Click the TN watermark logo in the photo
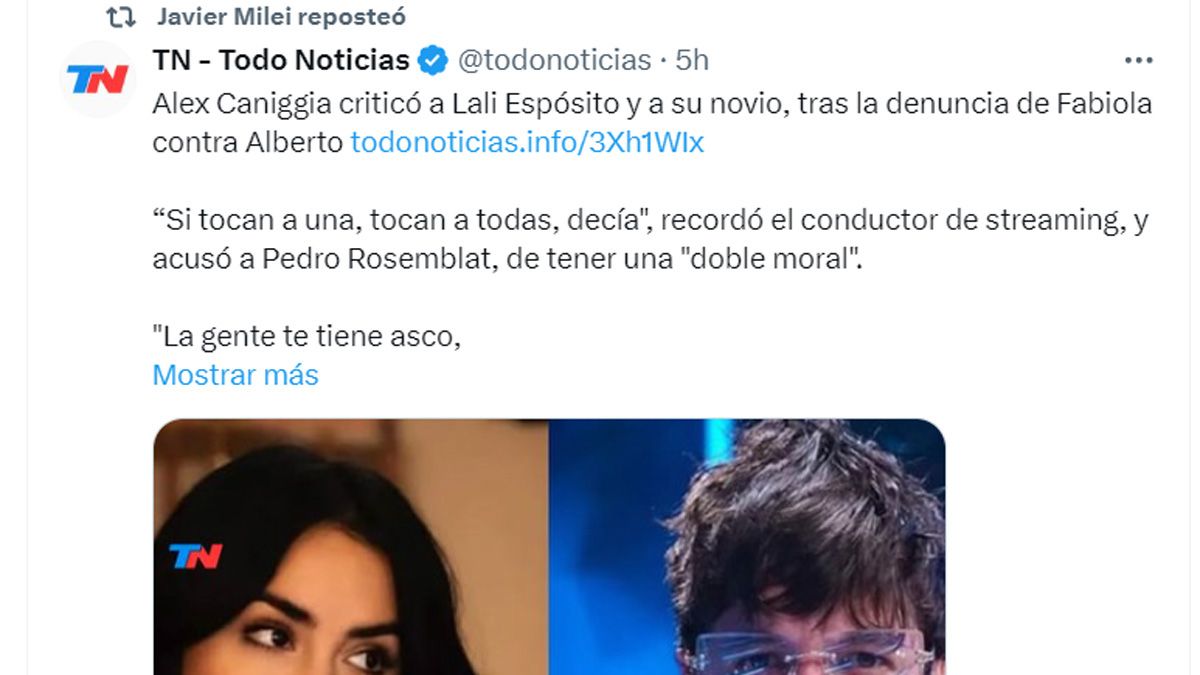Image resolution: width=1200 pixels, height=675 pixels. (x=195, y=555)
